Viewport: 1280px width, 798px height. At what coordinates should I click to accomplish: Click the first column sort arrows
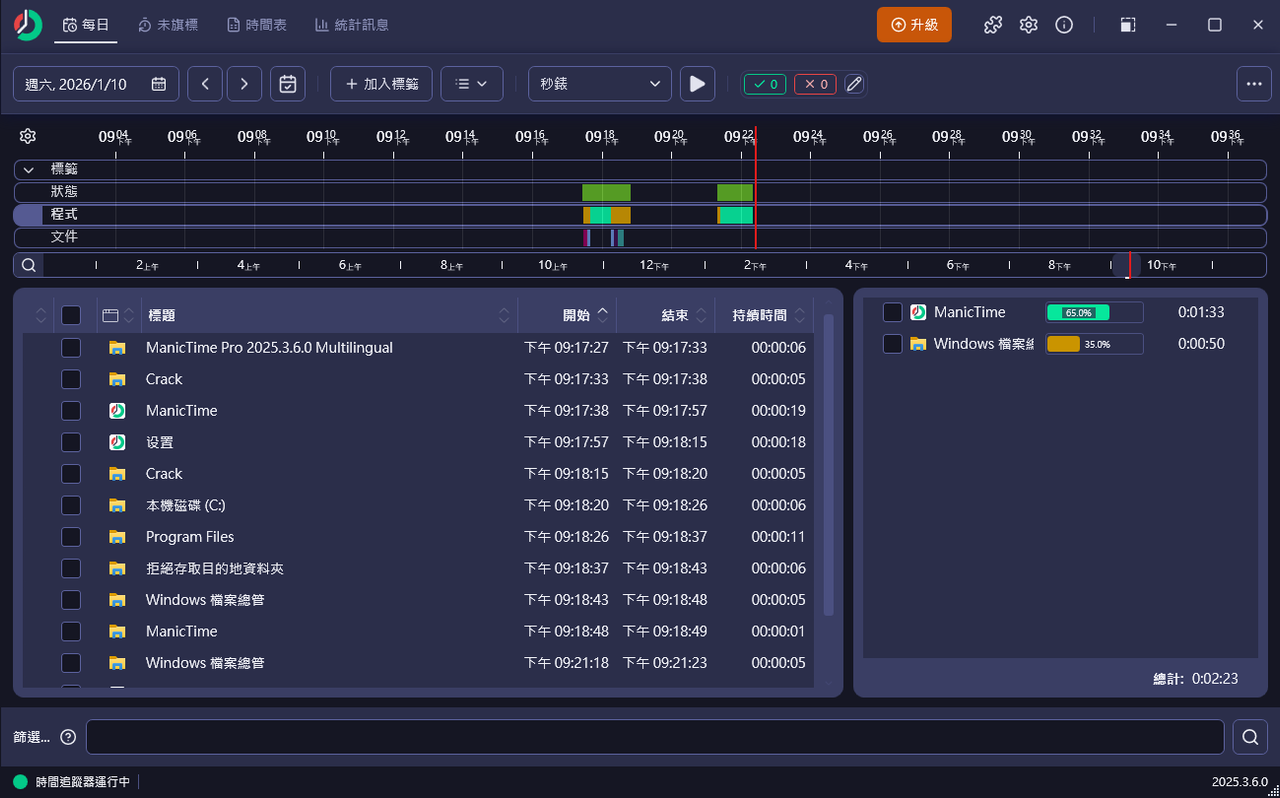(x=41, y=315)
